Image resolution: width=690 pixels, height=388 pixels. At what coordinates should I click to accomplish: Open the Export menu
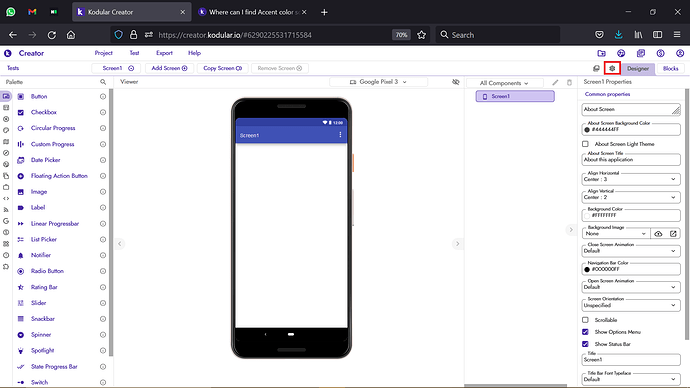164,53
